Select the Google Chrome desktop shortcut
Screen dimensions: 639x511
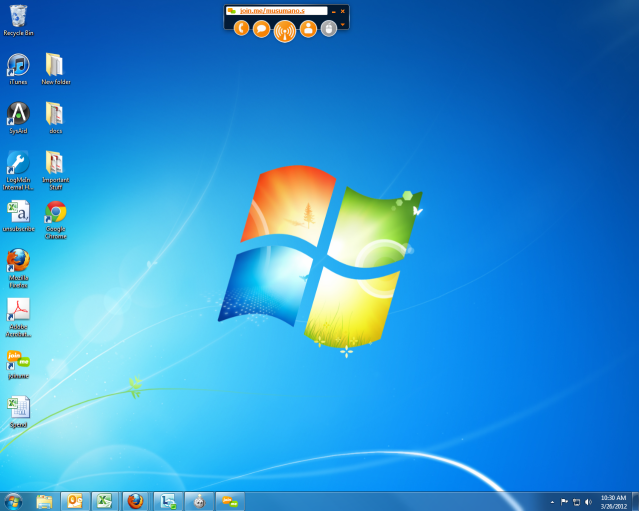[56, 220]
